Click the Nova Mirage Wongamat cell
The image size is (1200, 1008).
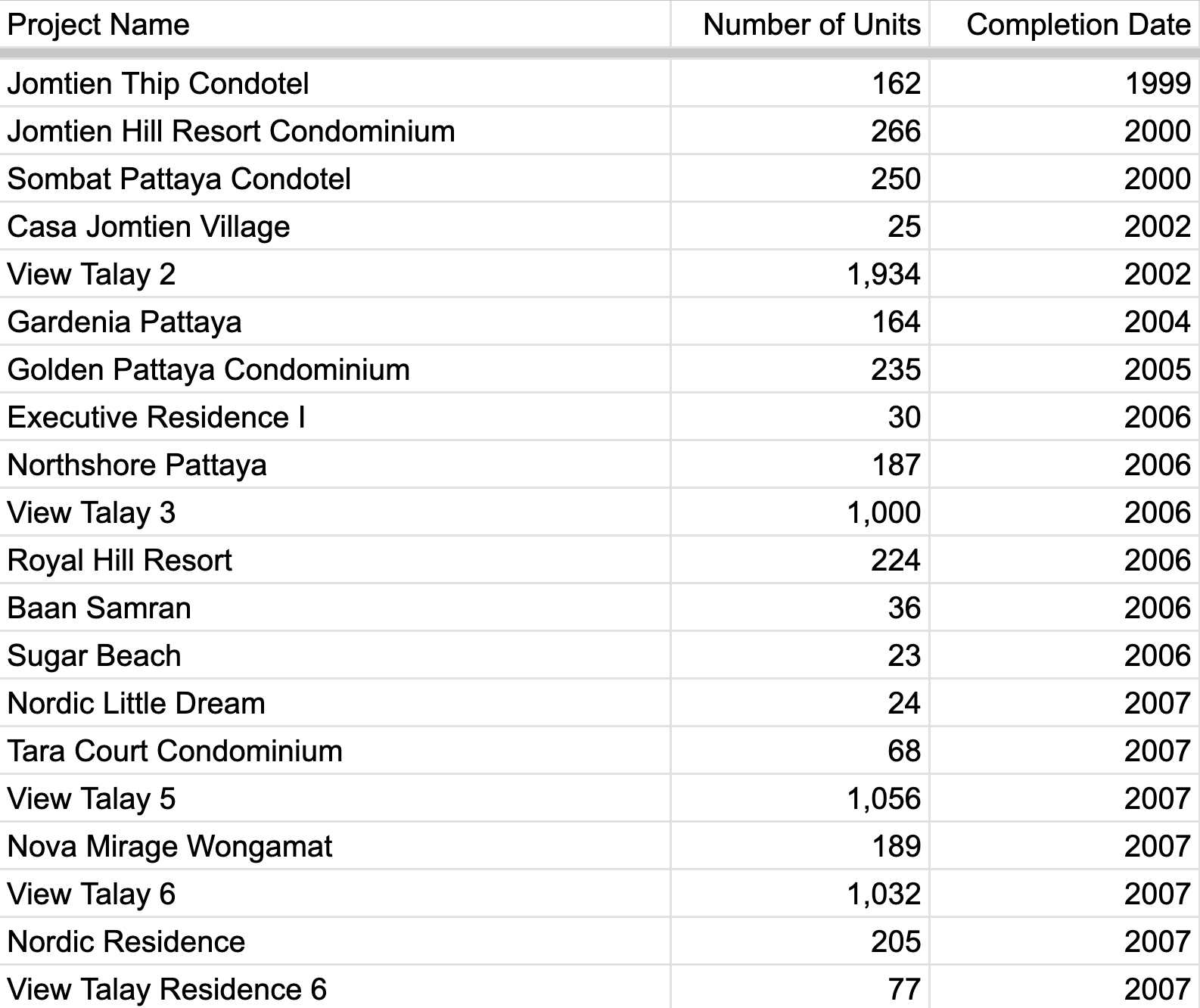334,846
